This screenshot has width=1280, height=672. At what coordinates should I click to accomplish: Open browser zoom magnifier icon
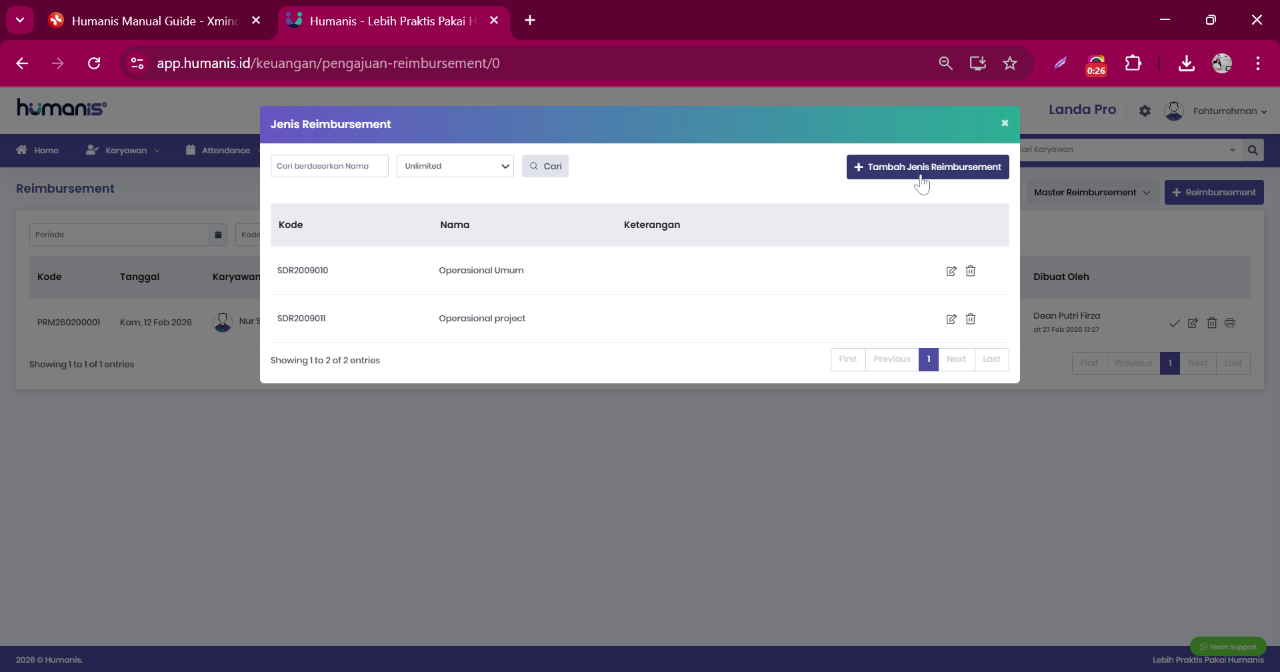[945, 63]
